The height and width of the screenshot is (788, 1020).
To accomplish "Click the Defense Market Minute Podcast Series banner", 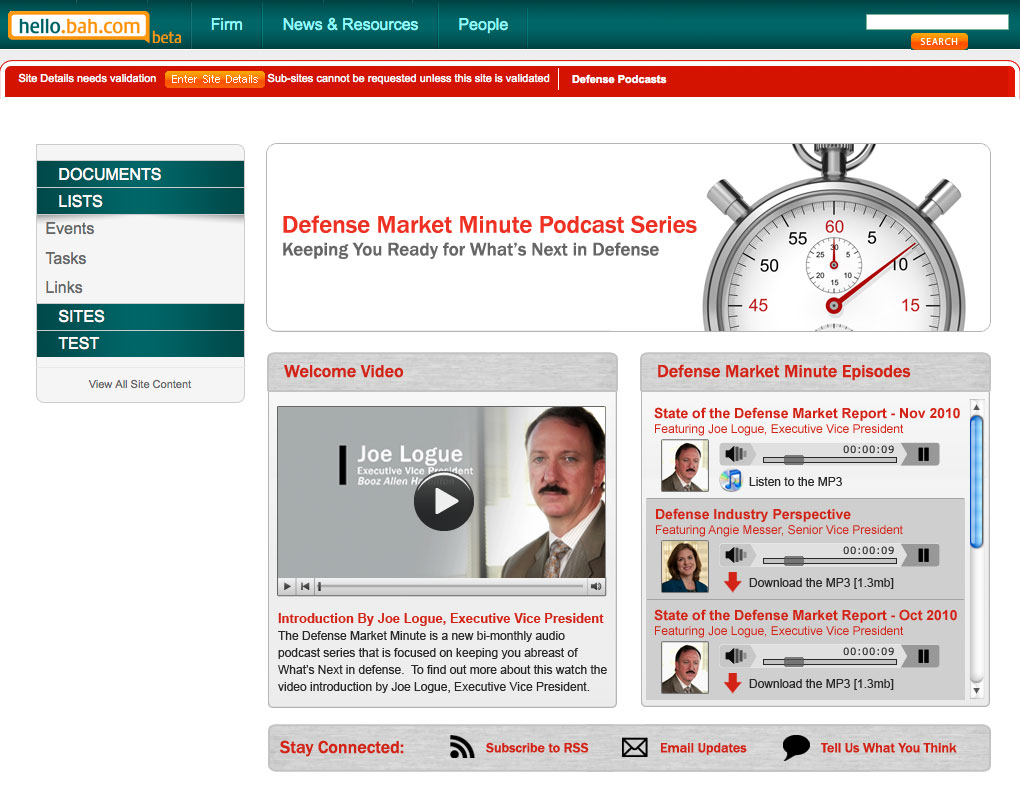I will coord(628,238).
